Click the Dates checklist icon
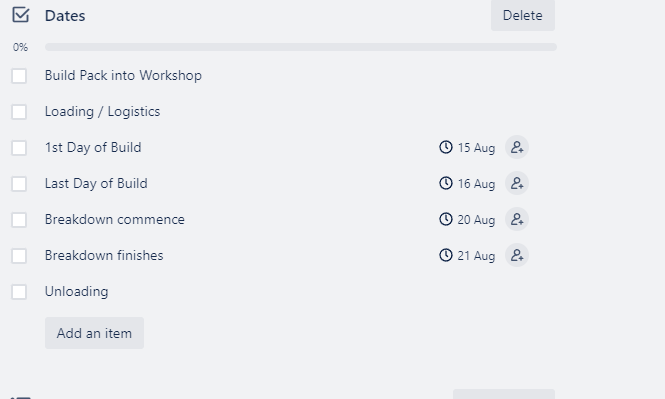The width and height of the screenshot is (665, 399). pos(20,15)
